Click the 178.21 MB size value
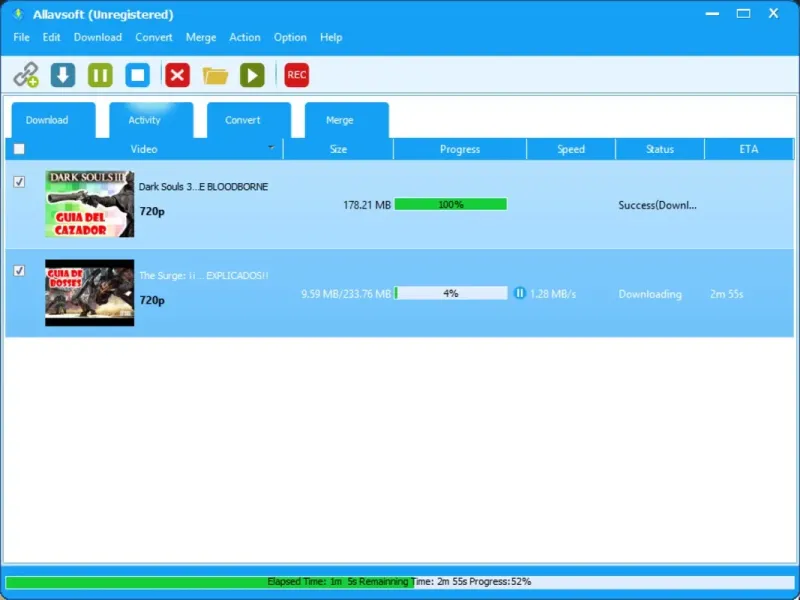 click(367, 205)
